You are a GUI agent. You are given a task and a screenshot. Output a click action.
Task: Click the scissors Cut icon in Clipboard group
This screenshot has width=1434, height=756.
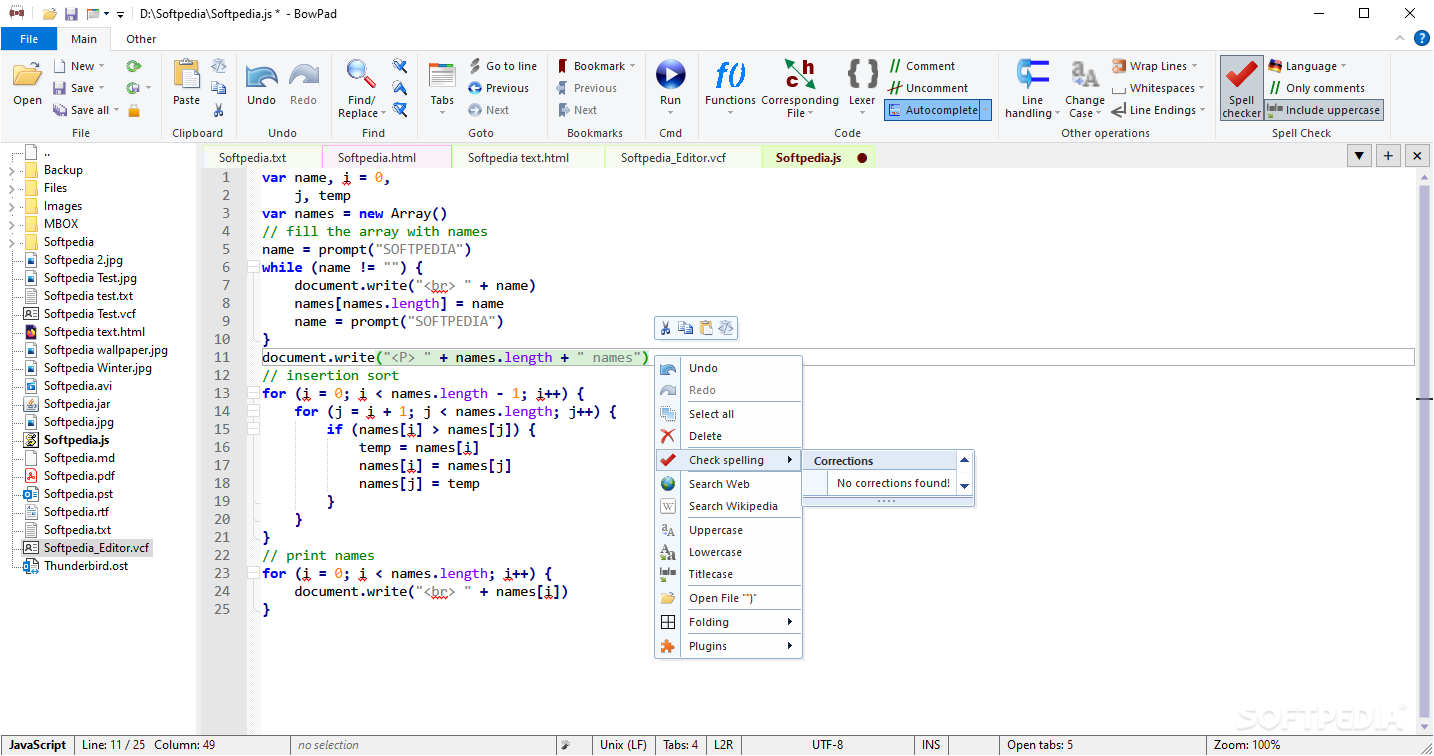(x=218, y=110)
